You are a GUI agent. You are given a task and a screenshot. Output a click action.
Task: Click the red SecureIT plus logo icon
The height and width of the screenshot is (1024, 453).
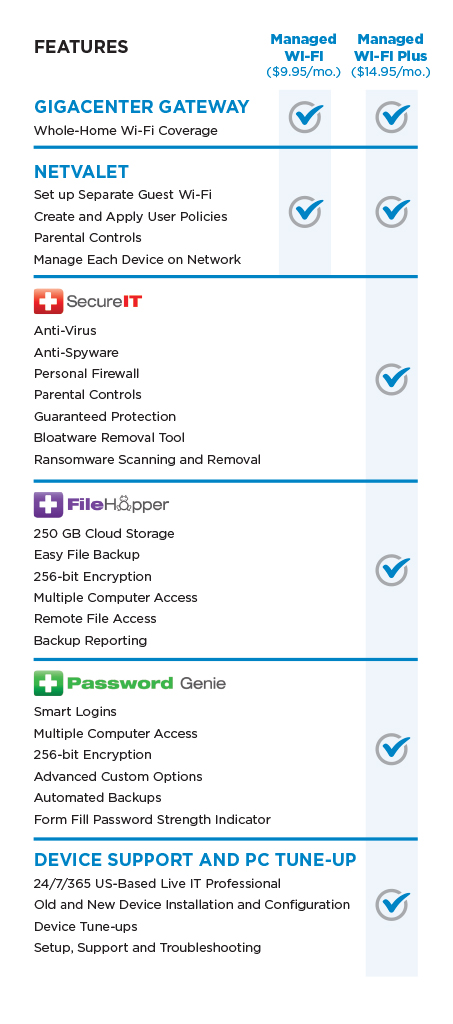click(x=48, y=301)
